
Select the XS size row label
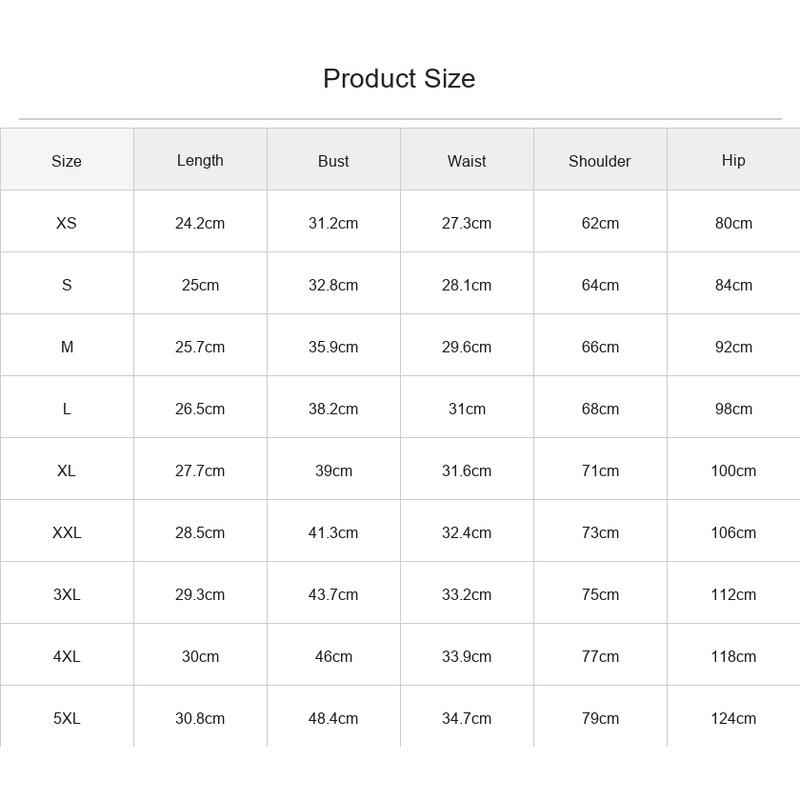(x=66, y=223)
